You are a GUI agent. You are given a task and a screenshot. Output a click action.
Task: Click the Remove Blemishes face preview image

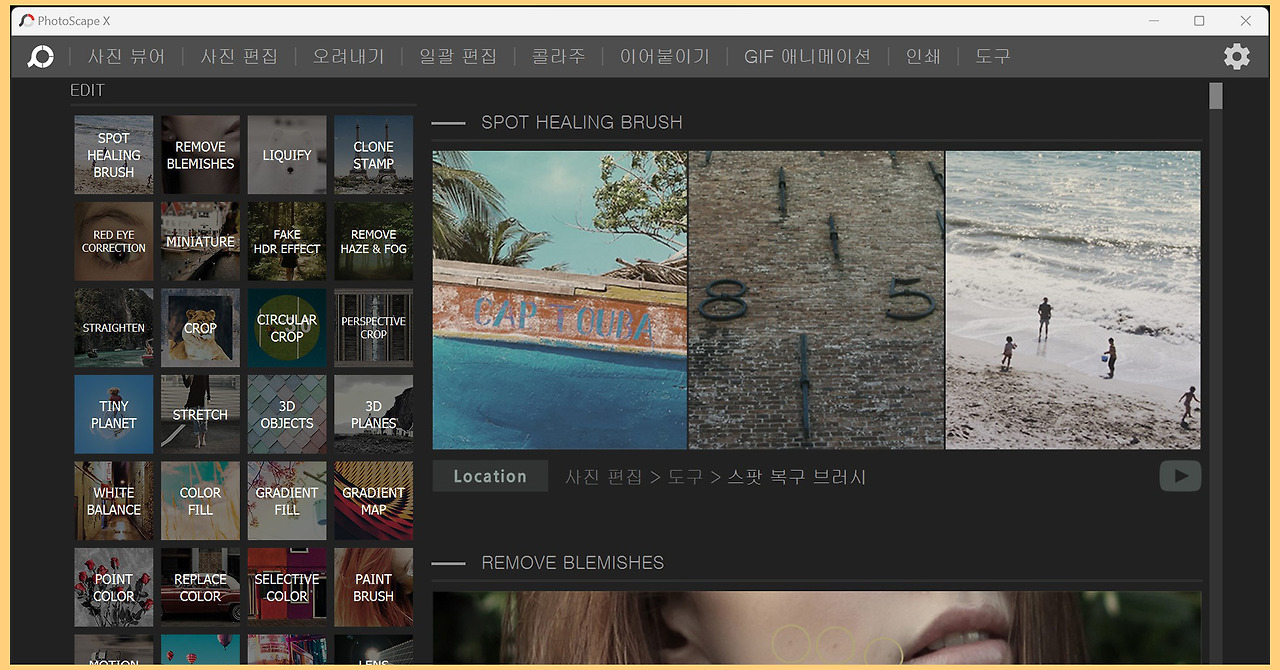click(816, 628)
